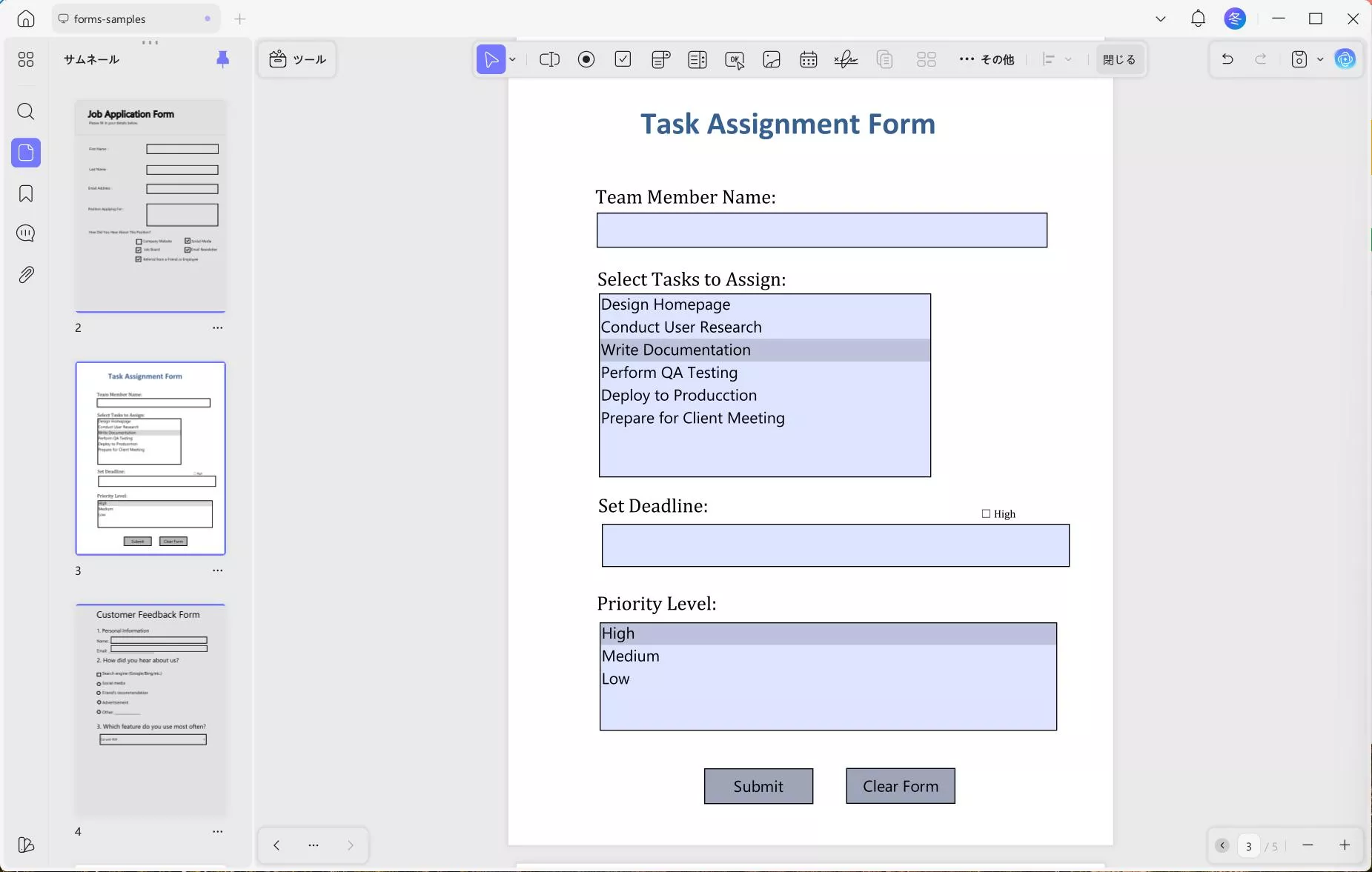Open the bookmarks panel
The image size is (1372, 872).
(26, 194)
